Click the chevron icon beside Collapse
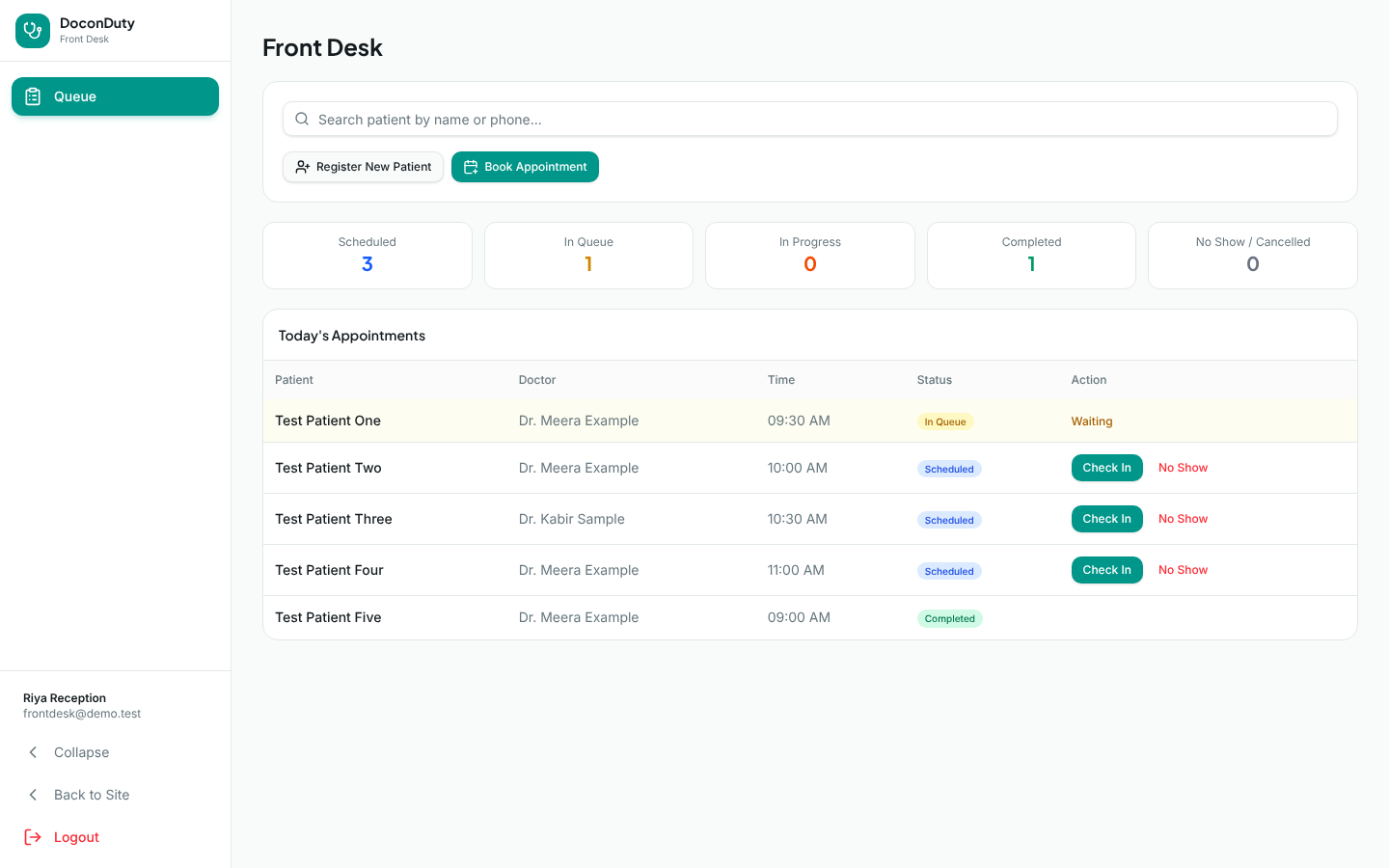The width and height of the screenshot is (1389, 868). (33, 752)
